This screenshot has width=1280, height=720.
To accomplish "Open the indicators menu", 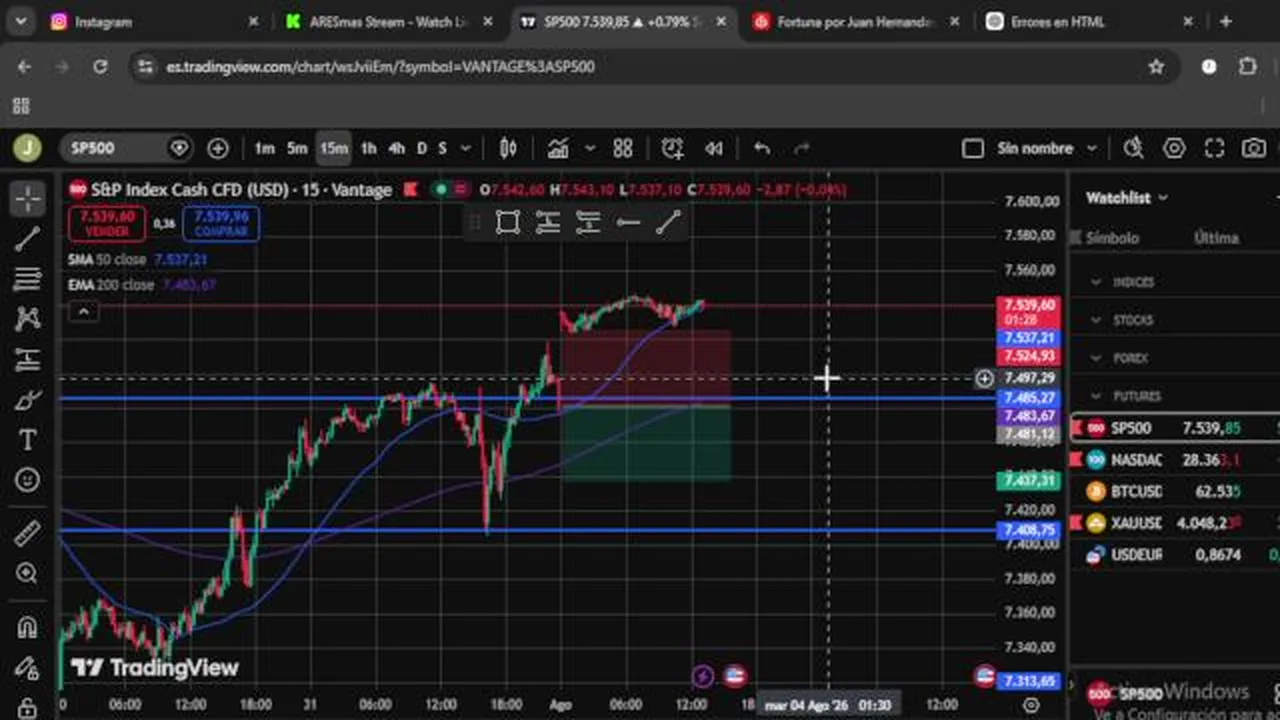I will pyautogui.click(x=558, y=148).
